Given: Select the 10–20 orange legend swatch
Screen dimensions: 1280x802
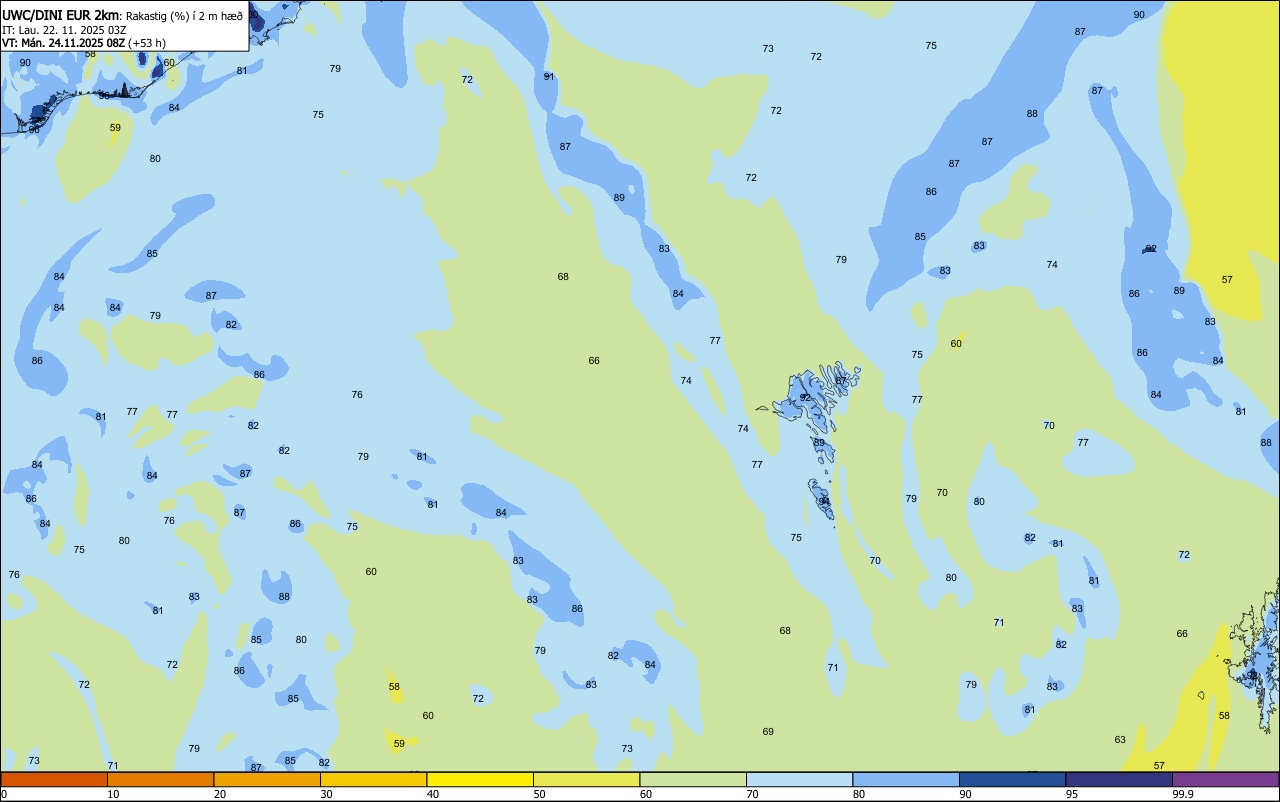Looking at the screenshot, I should click(x=160, y=779).
